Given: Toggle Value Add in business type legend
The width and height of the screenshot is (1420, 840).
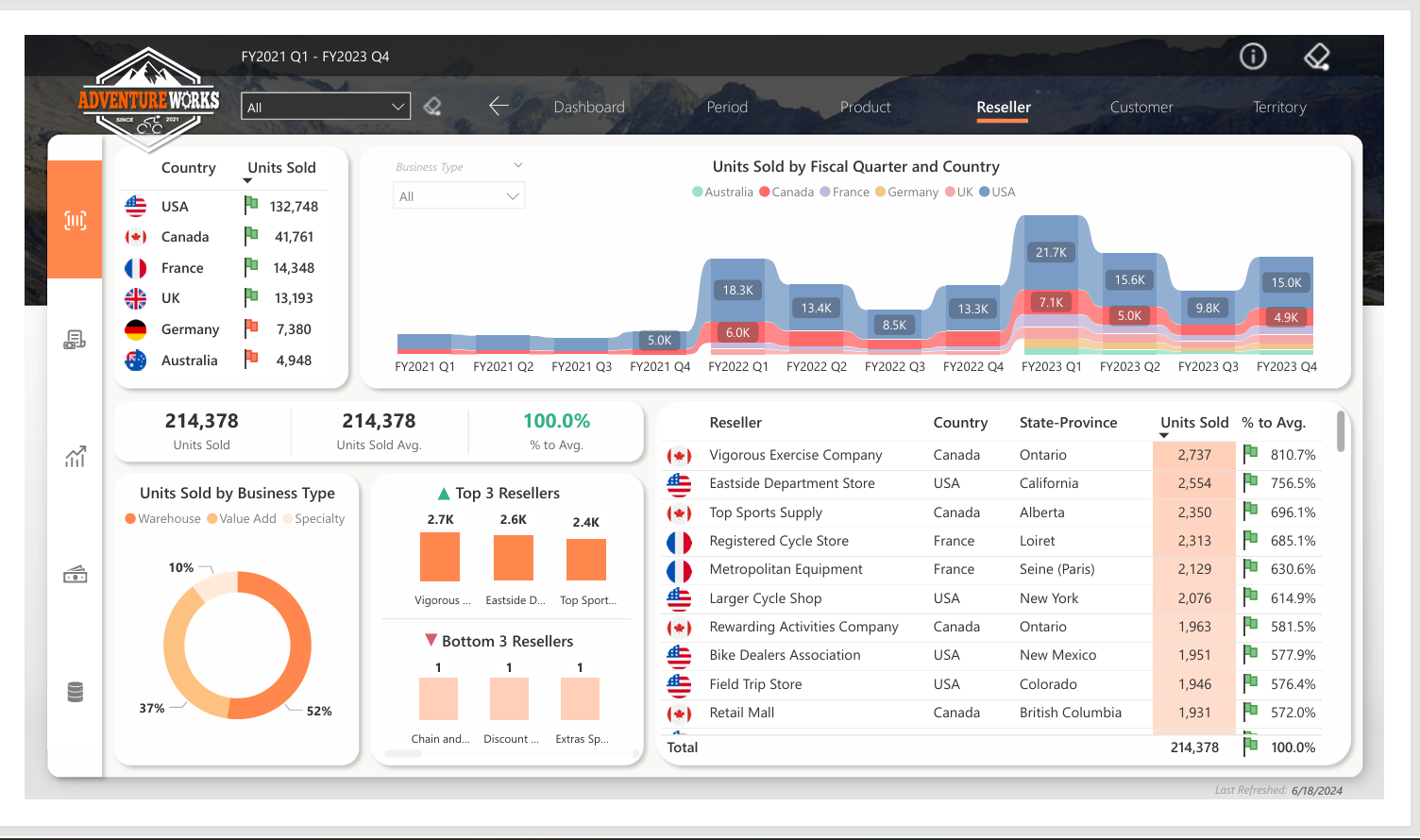Looking at the screenshot, I should pos(242,518).
